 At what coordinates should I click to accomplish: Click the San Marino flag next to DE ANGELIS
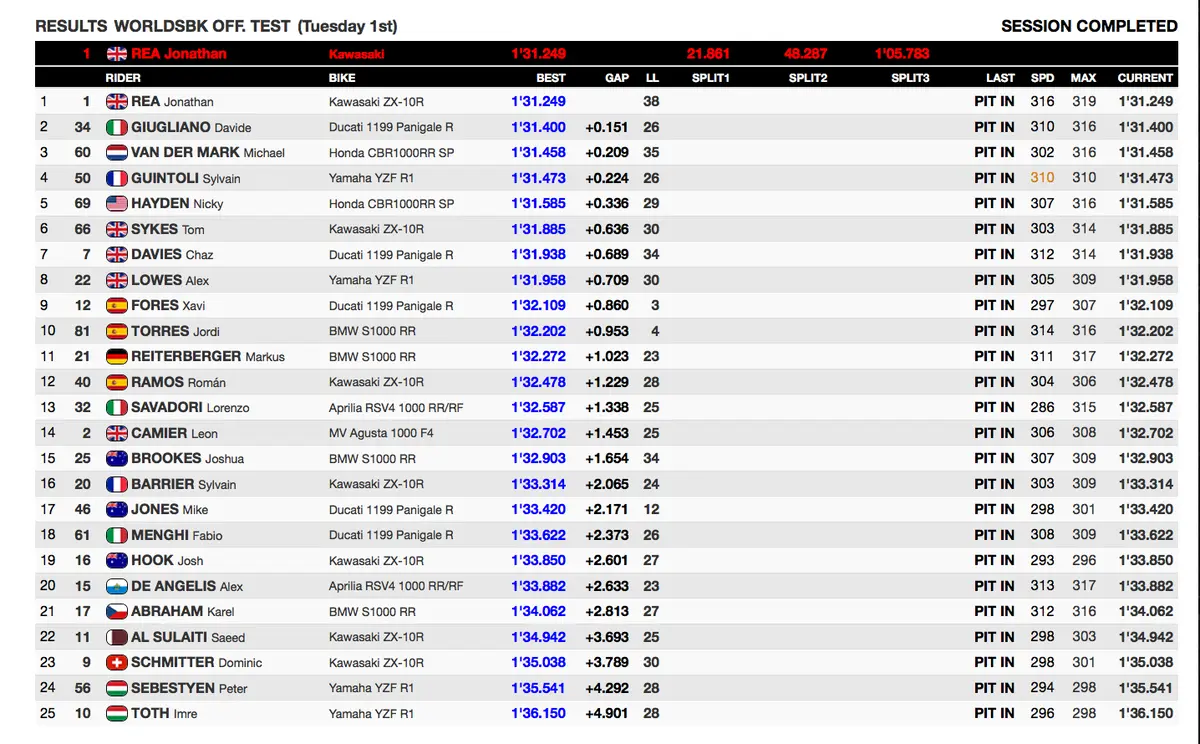117,586
